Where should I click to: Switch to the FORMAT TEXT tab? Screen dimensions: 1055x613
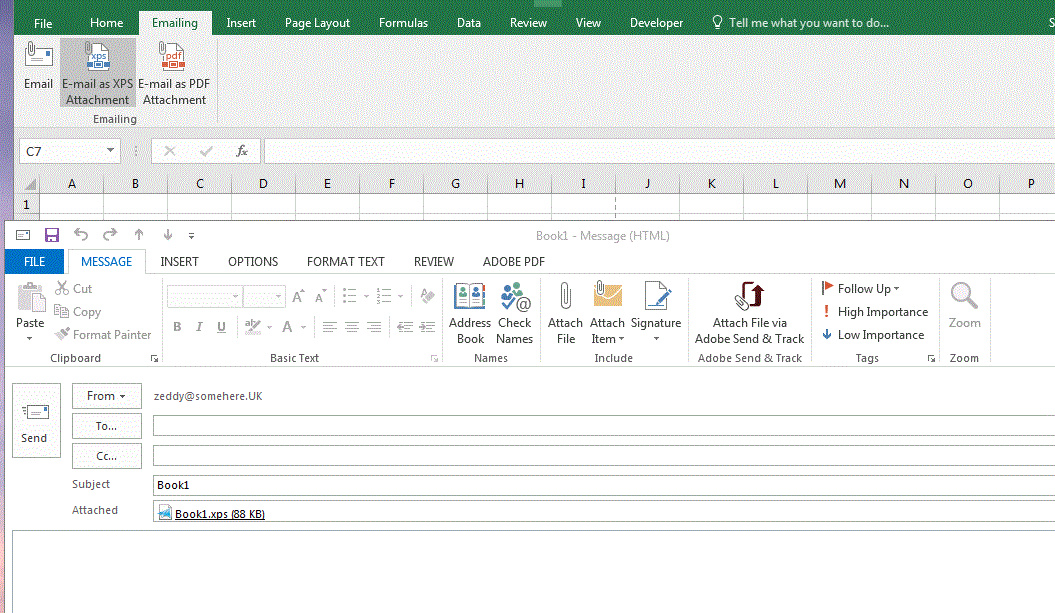(345, 261)
